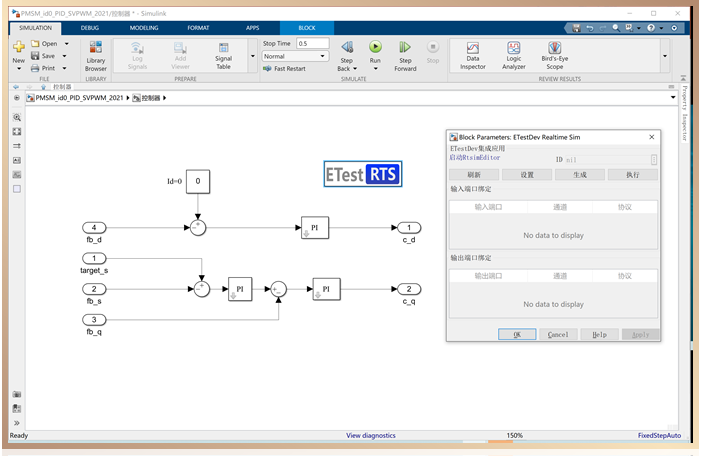Open the Data Inspector
The height and width of the screenshot is (456, 701).
click(473, 56)
